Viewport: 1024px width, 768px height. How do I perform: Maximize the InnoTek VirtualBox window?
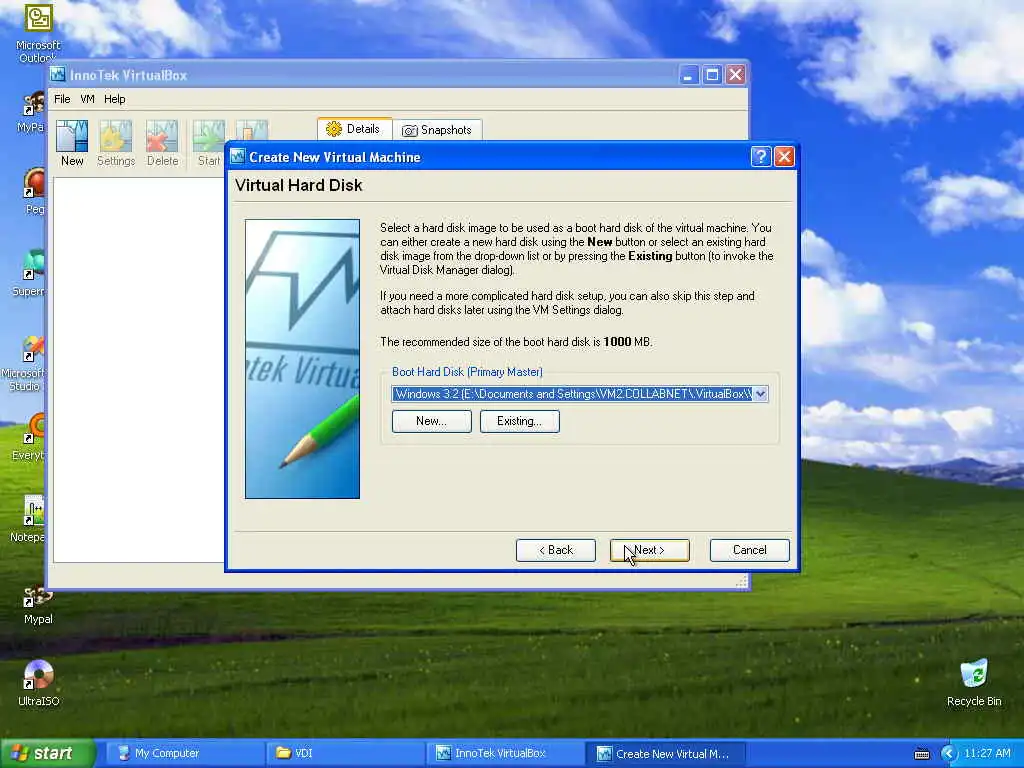point(712,75)
